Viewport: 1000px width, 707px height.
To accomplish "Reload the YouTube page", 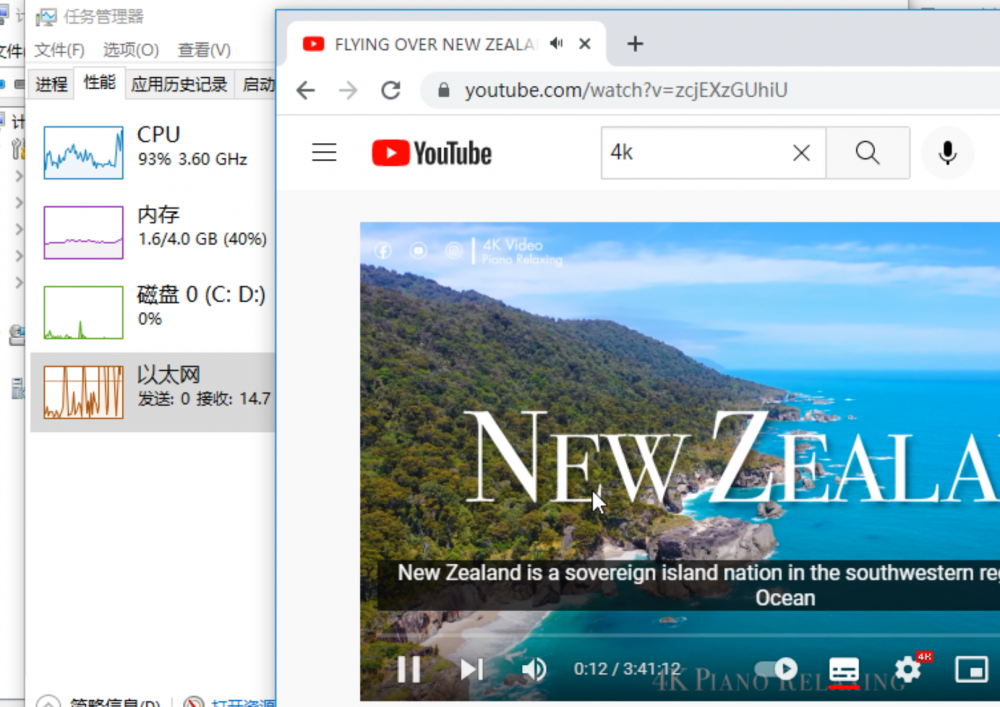I will click(x=391, y=90).
